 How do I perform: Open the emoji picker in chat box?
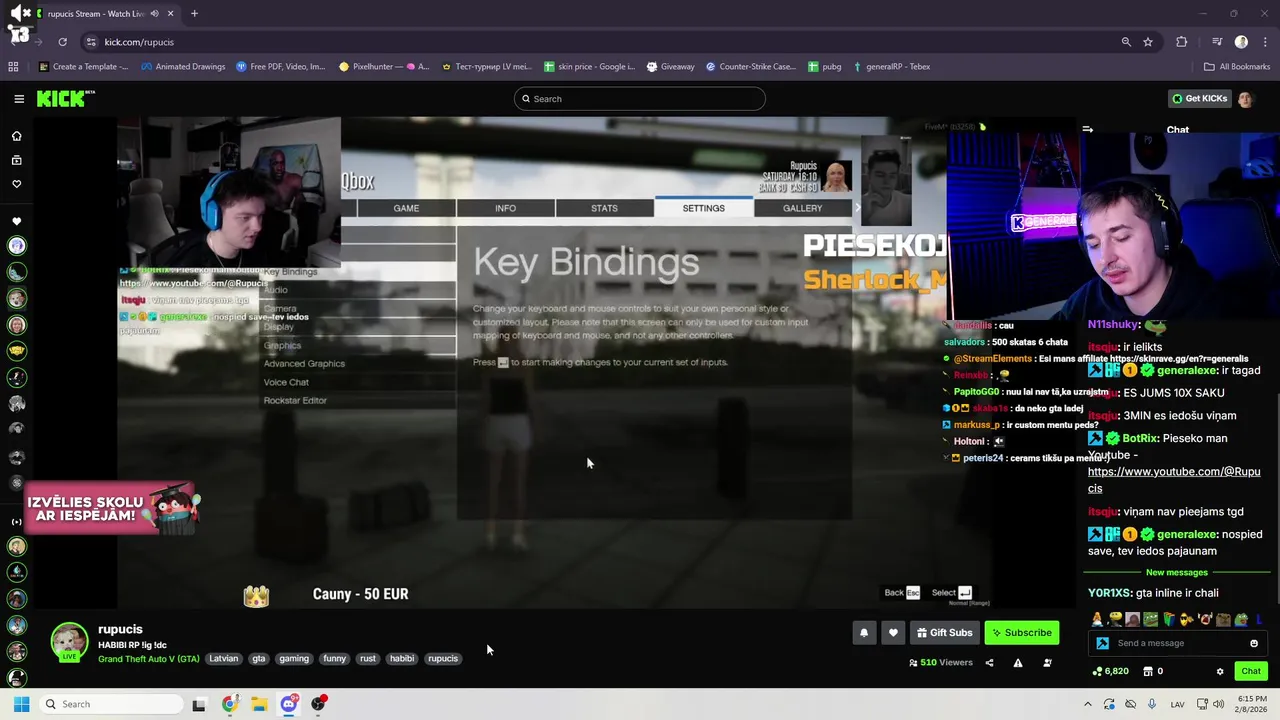click(1254, 643)
